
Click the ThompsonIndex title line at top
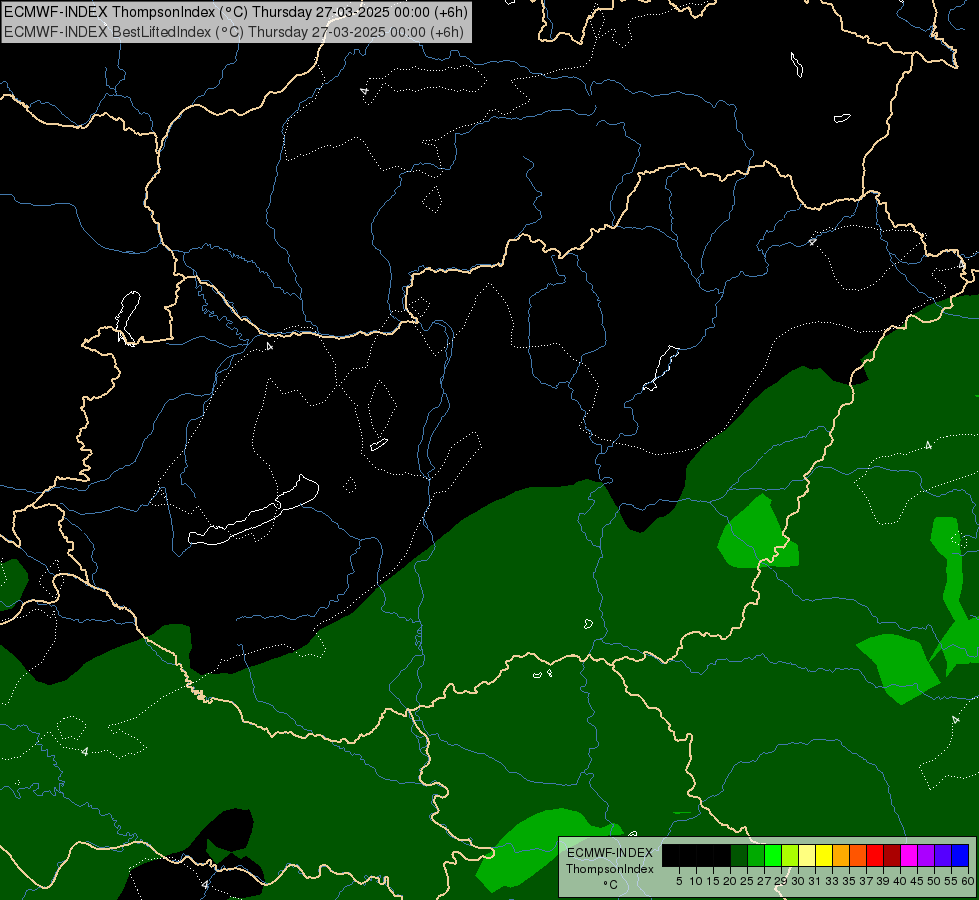pyautogui.click(x=236, y=12)
